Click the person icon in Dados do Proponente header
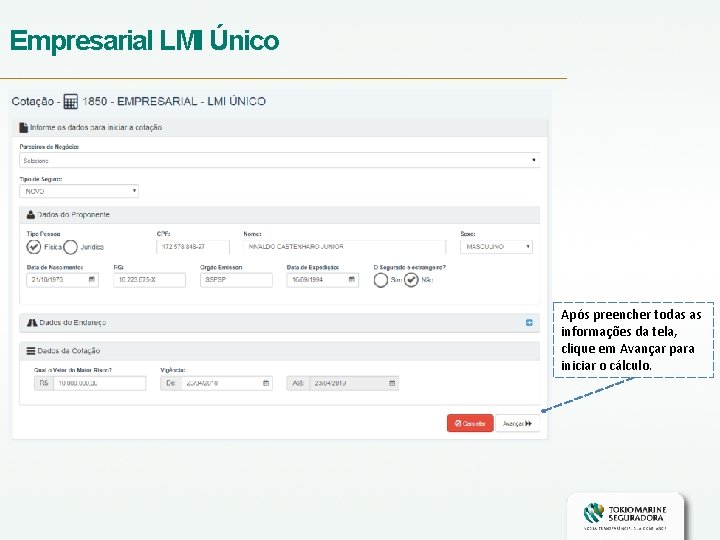The width and height of the screenshot is (720, 540). (x=31, y=214)
